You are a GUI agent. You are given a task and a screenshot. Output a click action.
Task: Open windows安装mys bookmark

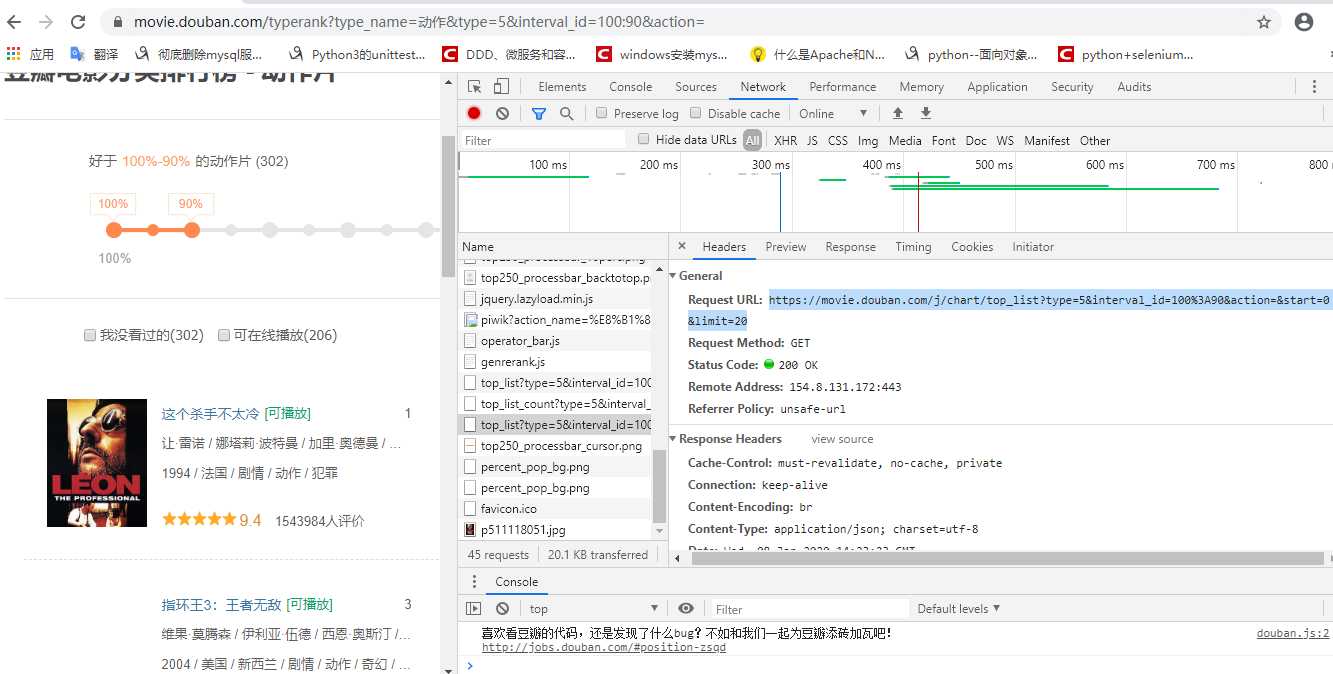[x=663, y=54]
